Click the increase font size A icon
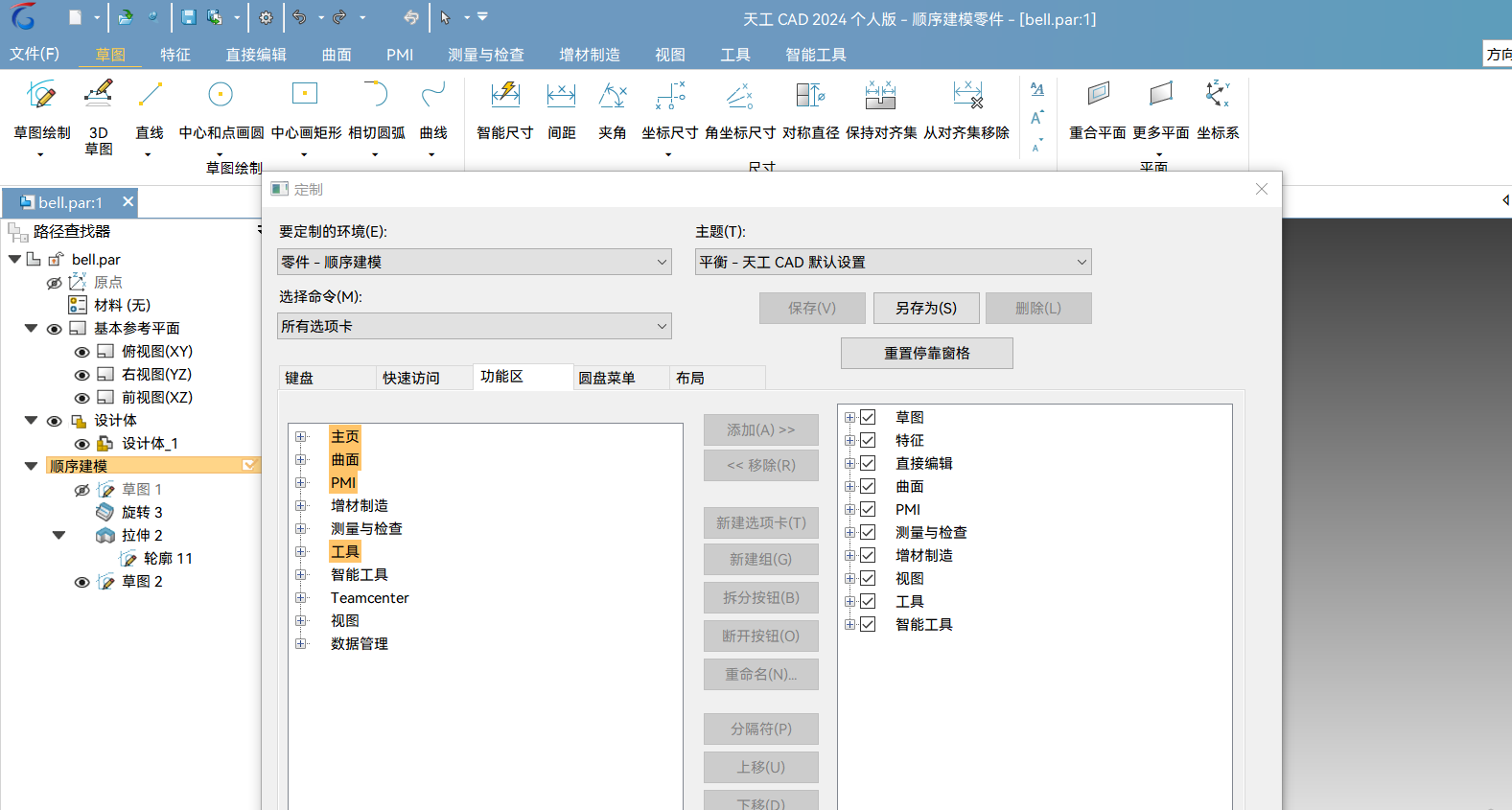 point(1036,117)
